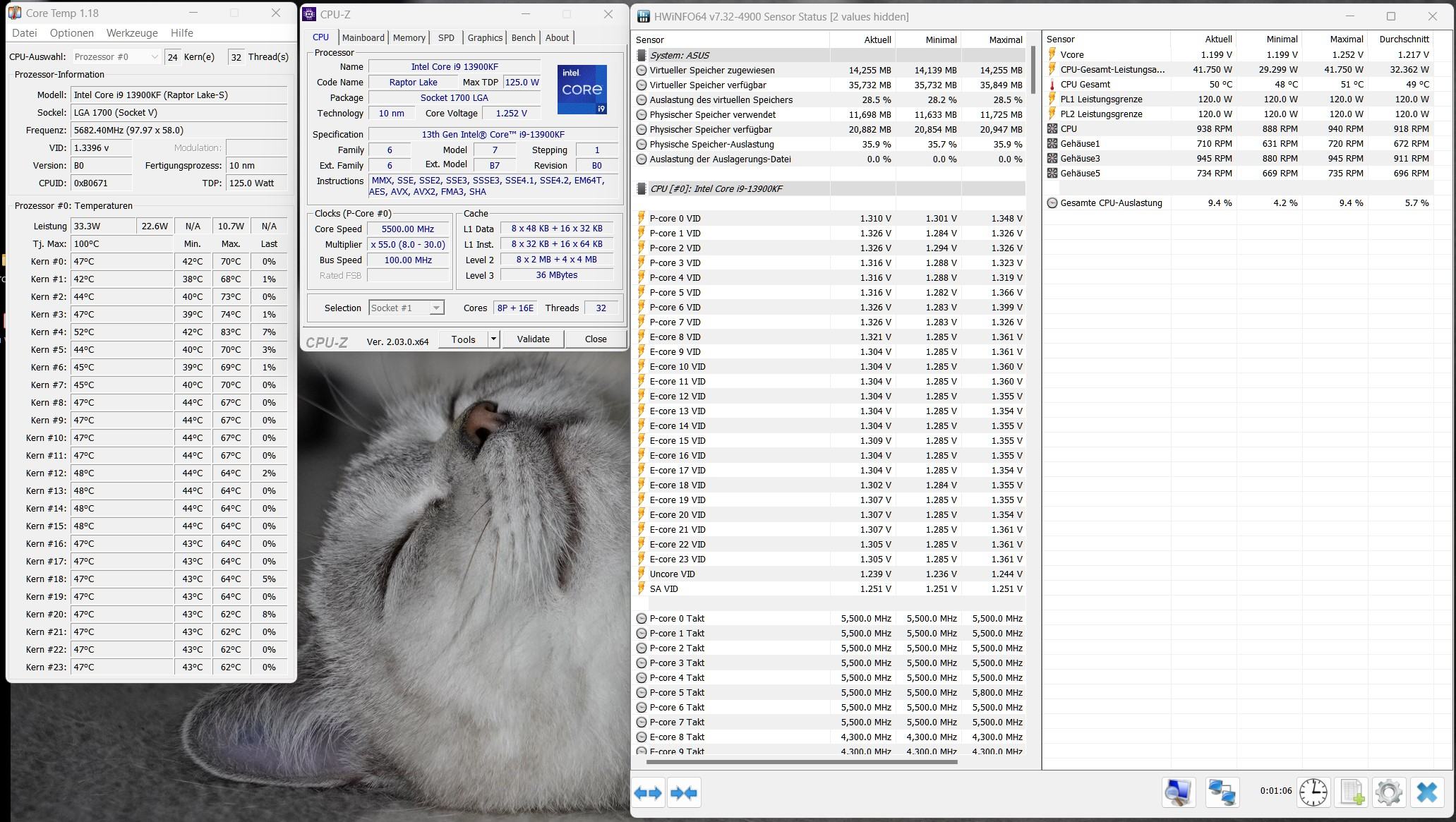Start HWiNFO logging sheet-plus icon
The image size is (1456, 822).
click(x=1352, y=792)
